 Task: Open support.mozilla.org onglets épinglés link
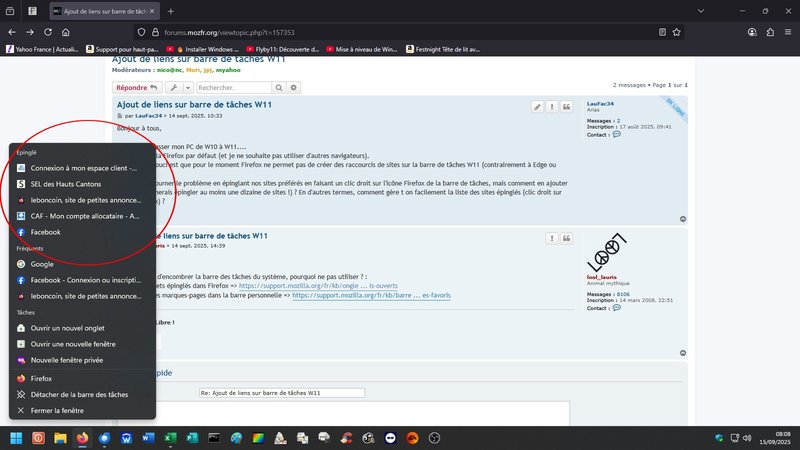[x=318, y=286]
